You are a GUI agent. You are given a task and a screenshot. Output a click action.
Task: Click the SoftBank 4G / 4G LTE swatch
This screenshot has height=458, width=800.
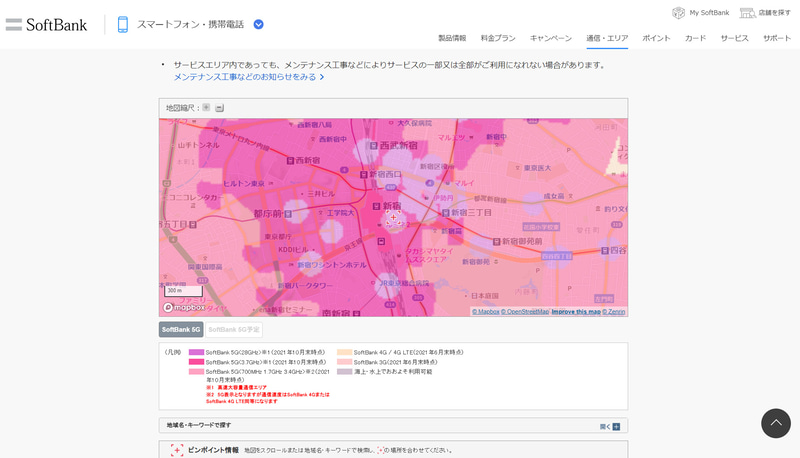click(x=344, y=352)
